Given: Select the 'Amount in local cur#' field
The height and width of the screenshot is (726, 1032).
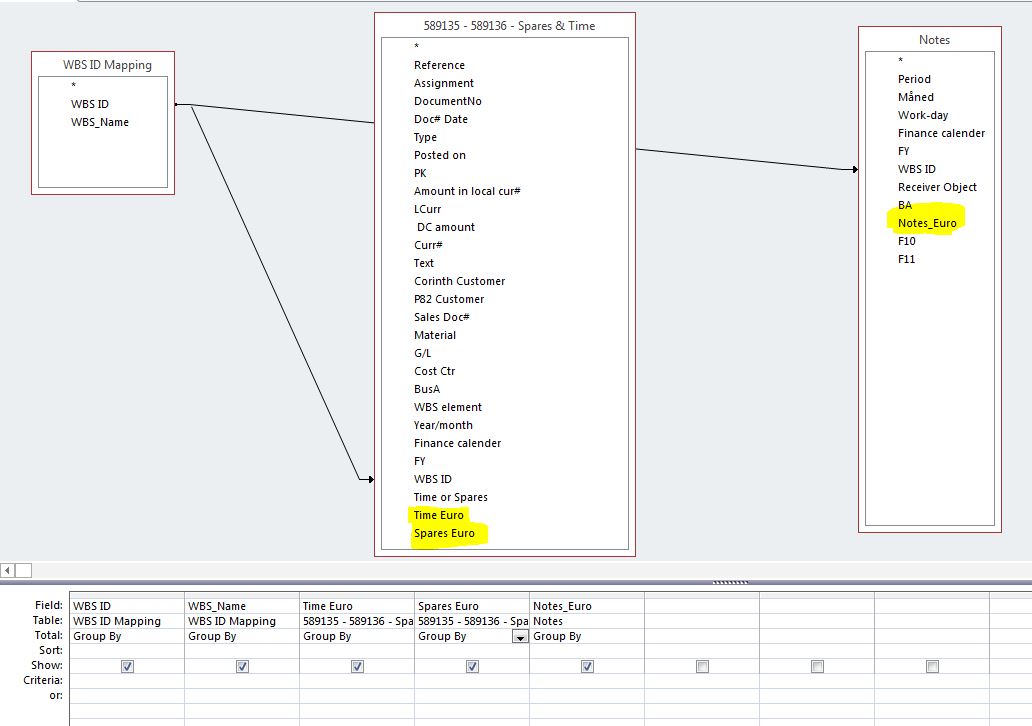Looking at the screenshot, I should [467, 191].
